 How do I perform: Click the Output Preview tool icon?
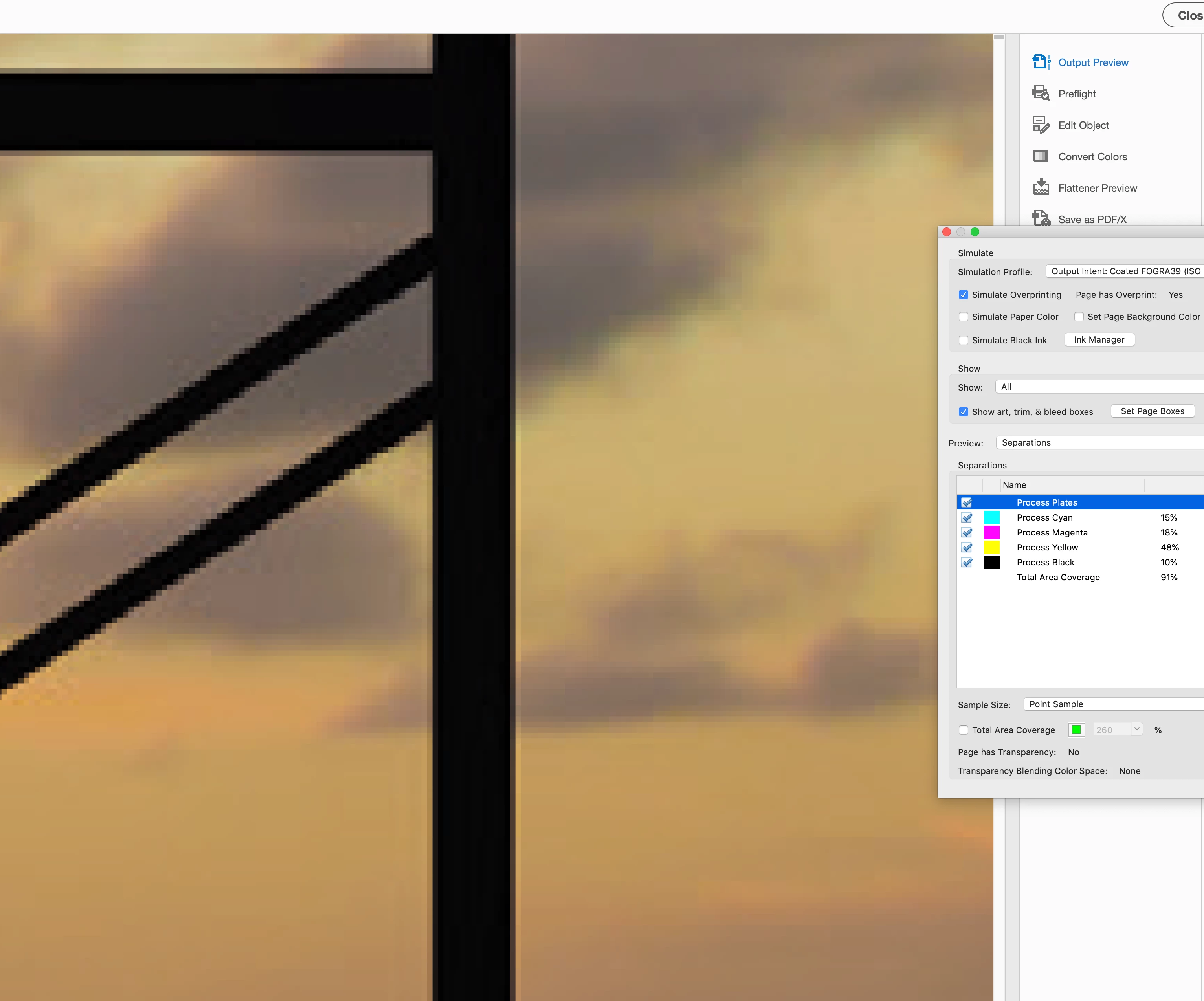pos(1041,62)
